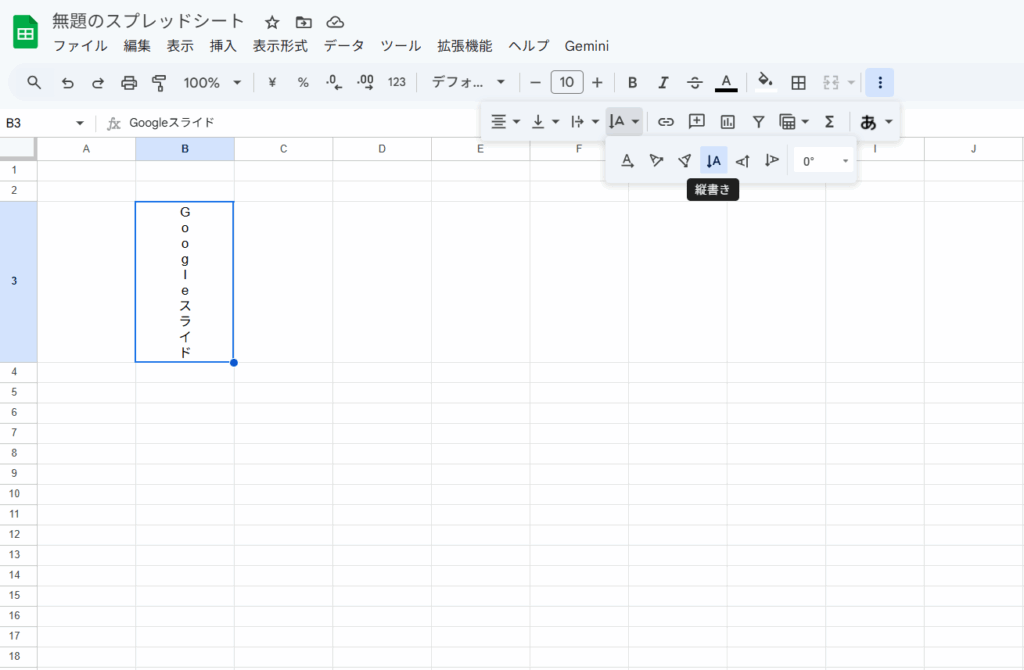Click the borders grid icon
The image size is (1024, 670).
tap(798, 82)
